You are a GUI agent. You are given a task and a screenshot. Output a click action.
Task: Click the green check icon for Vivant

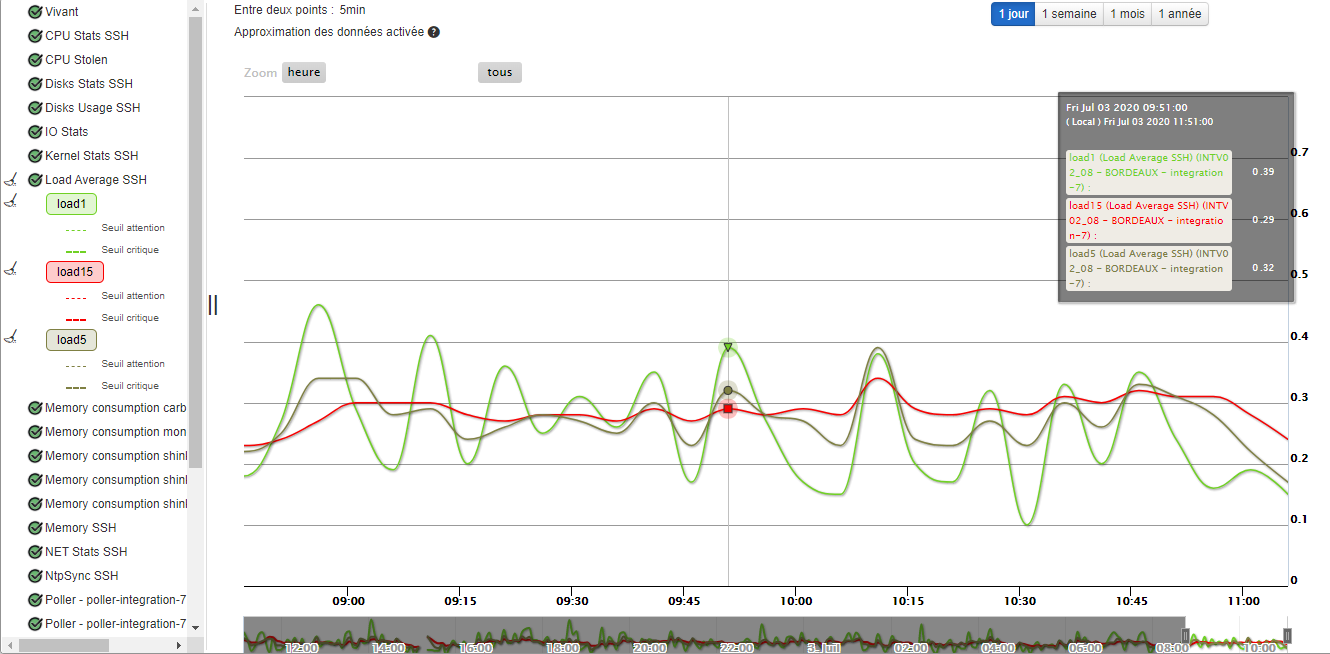[35, 12]
